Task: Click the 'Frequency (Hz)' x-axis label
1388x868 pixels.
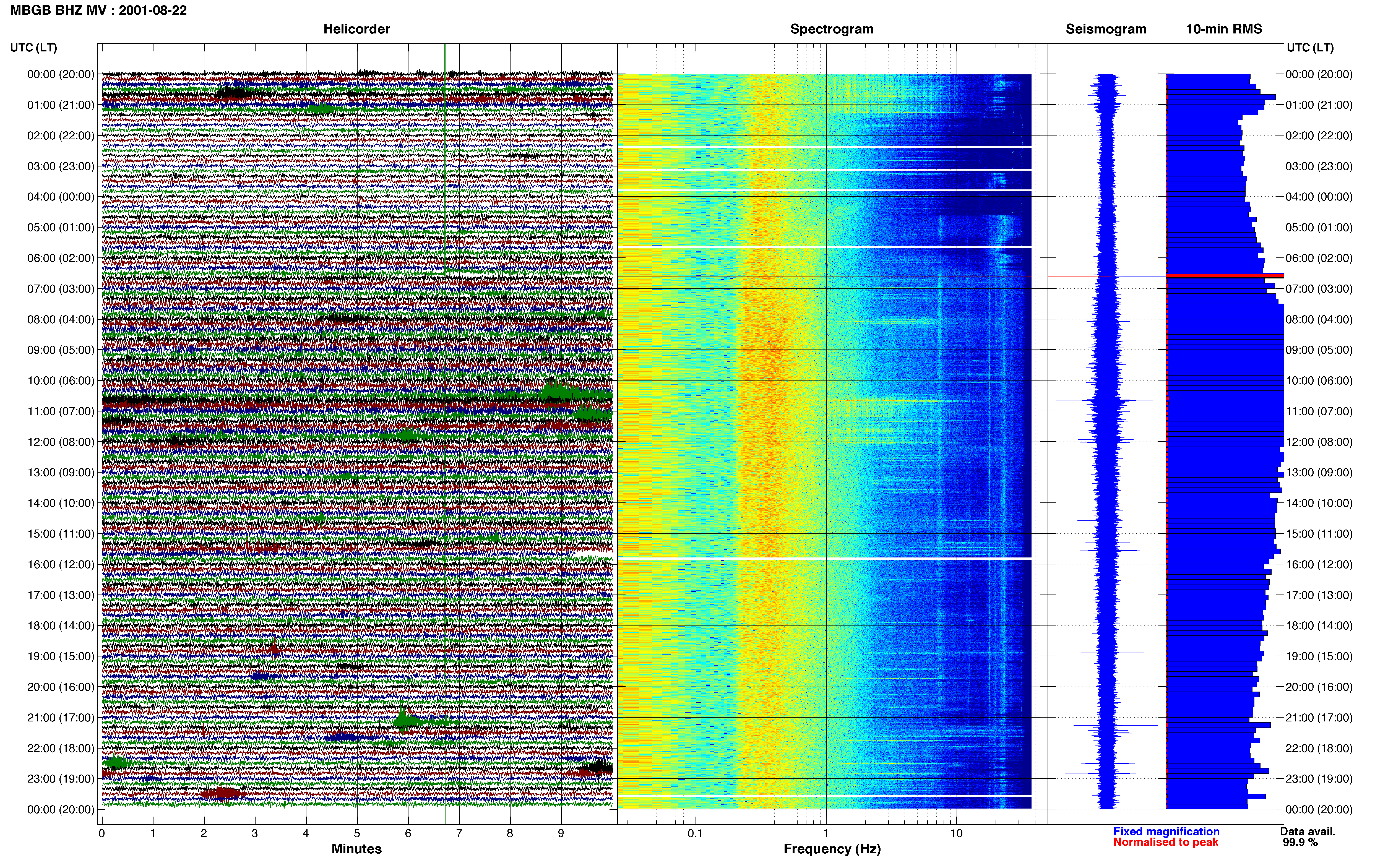Action: [832, 849]
